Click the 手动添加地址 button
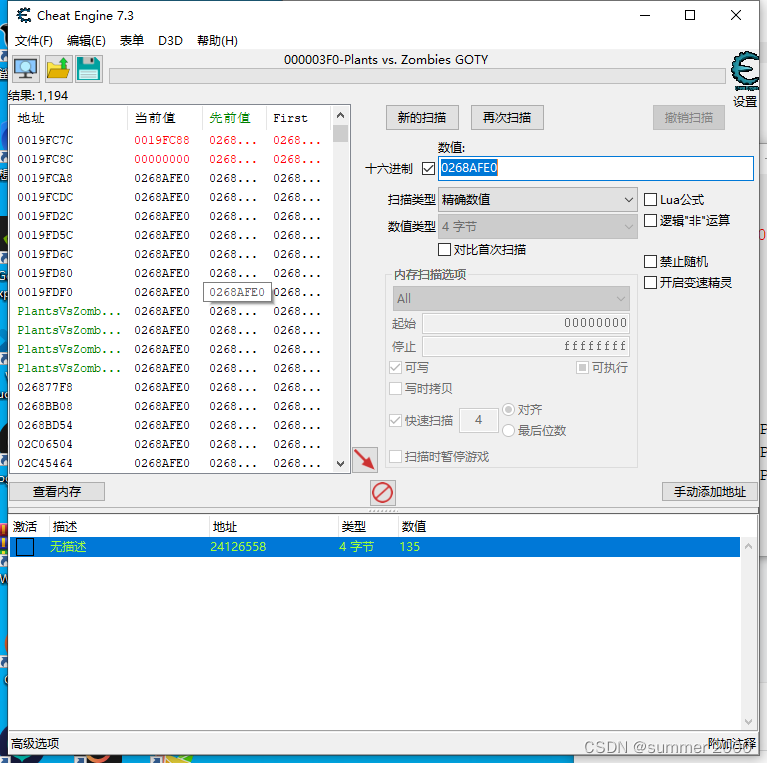 click(710, 492)
